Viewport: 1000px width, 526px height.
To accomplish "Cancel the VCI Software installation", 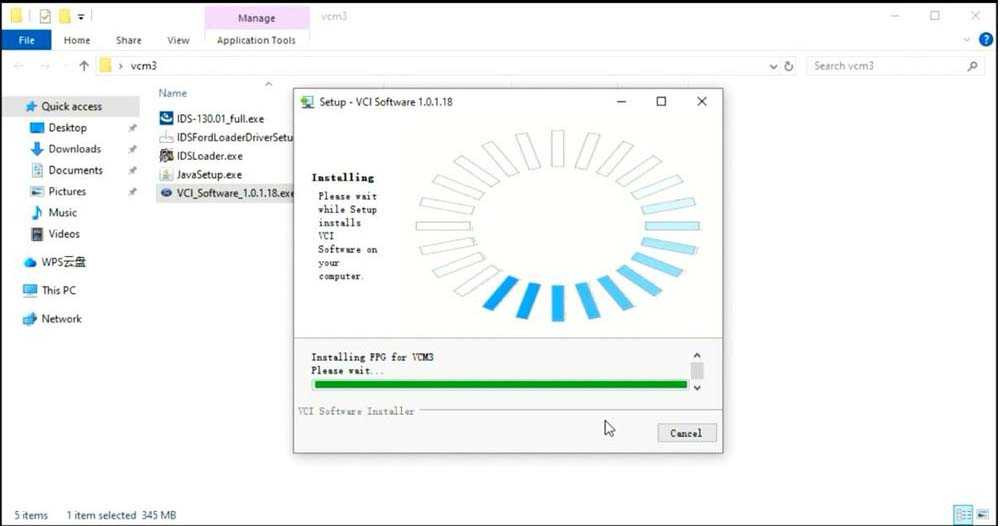I will tap(686, 433).
